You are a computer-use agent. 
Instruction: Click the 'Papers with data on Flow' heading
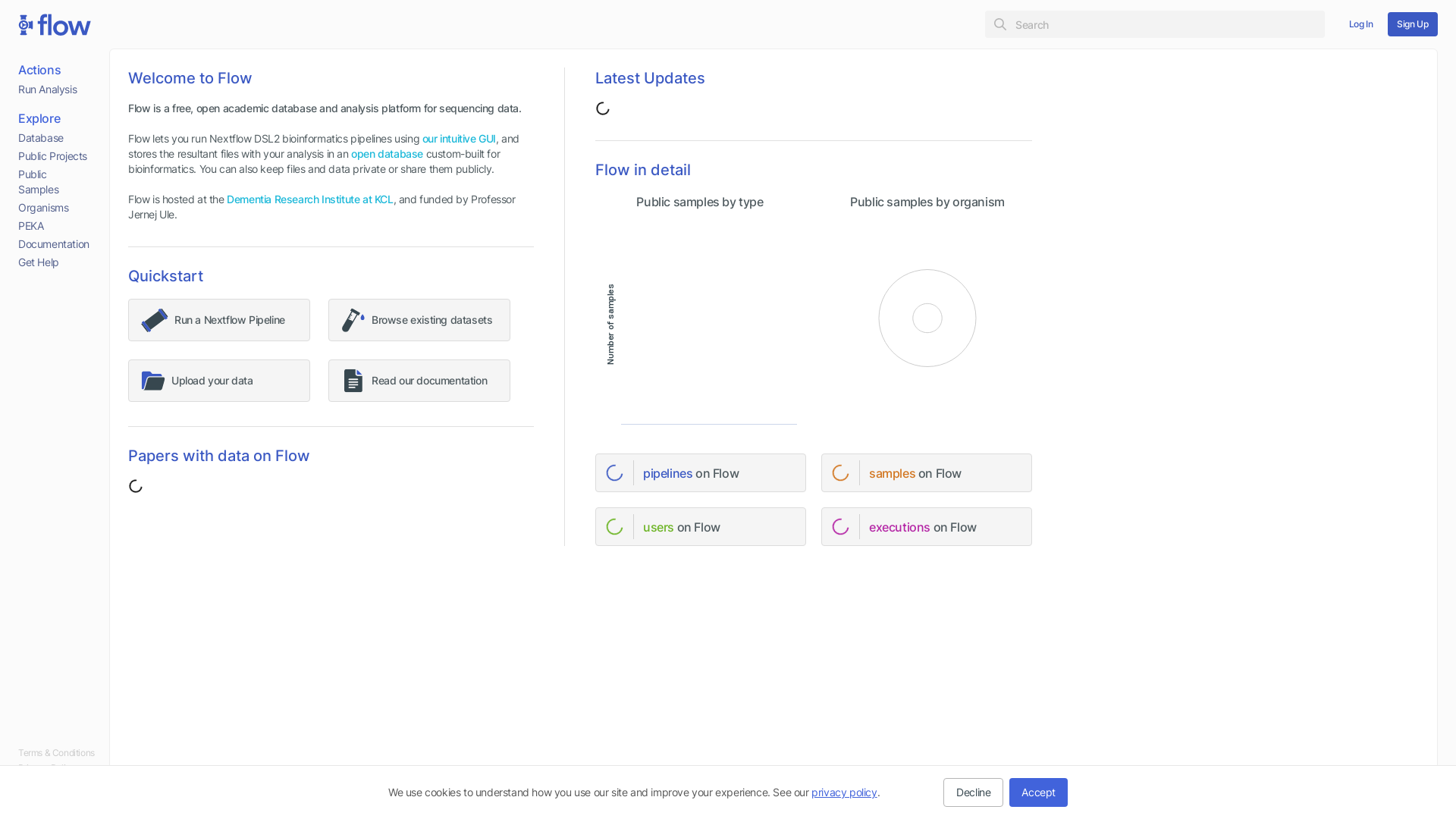(218, 456)
